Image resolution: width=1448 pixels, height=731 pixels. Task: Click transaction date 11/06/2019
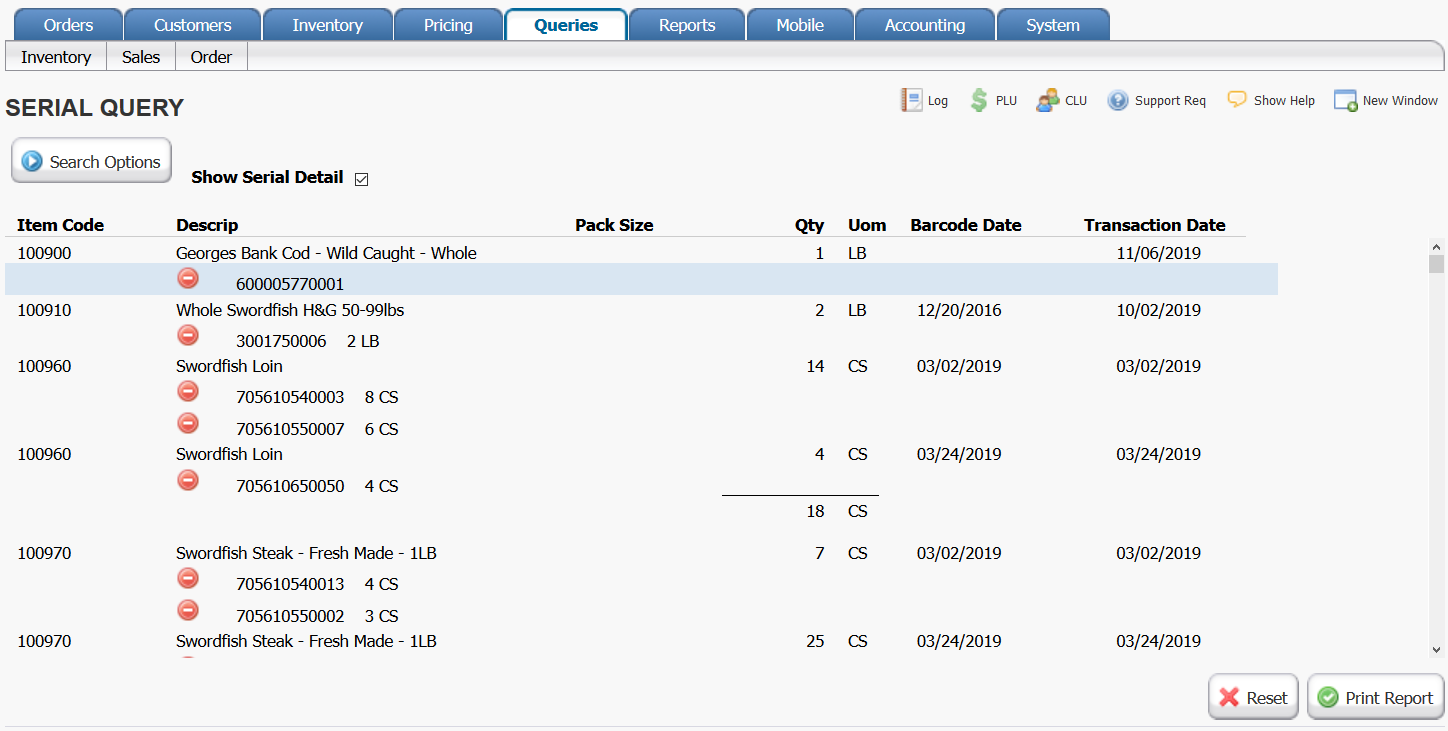coord(1158,253)
